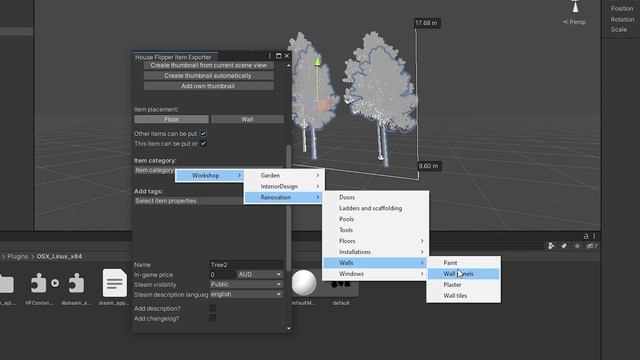
Task: Select the default material sphere asset
Action: [x=304, y=283]
